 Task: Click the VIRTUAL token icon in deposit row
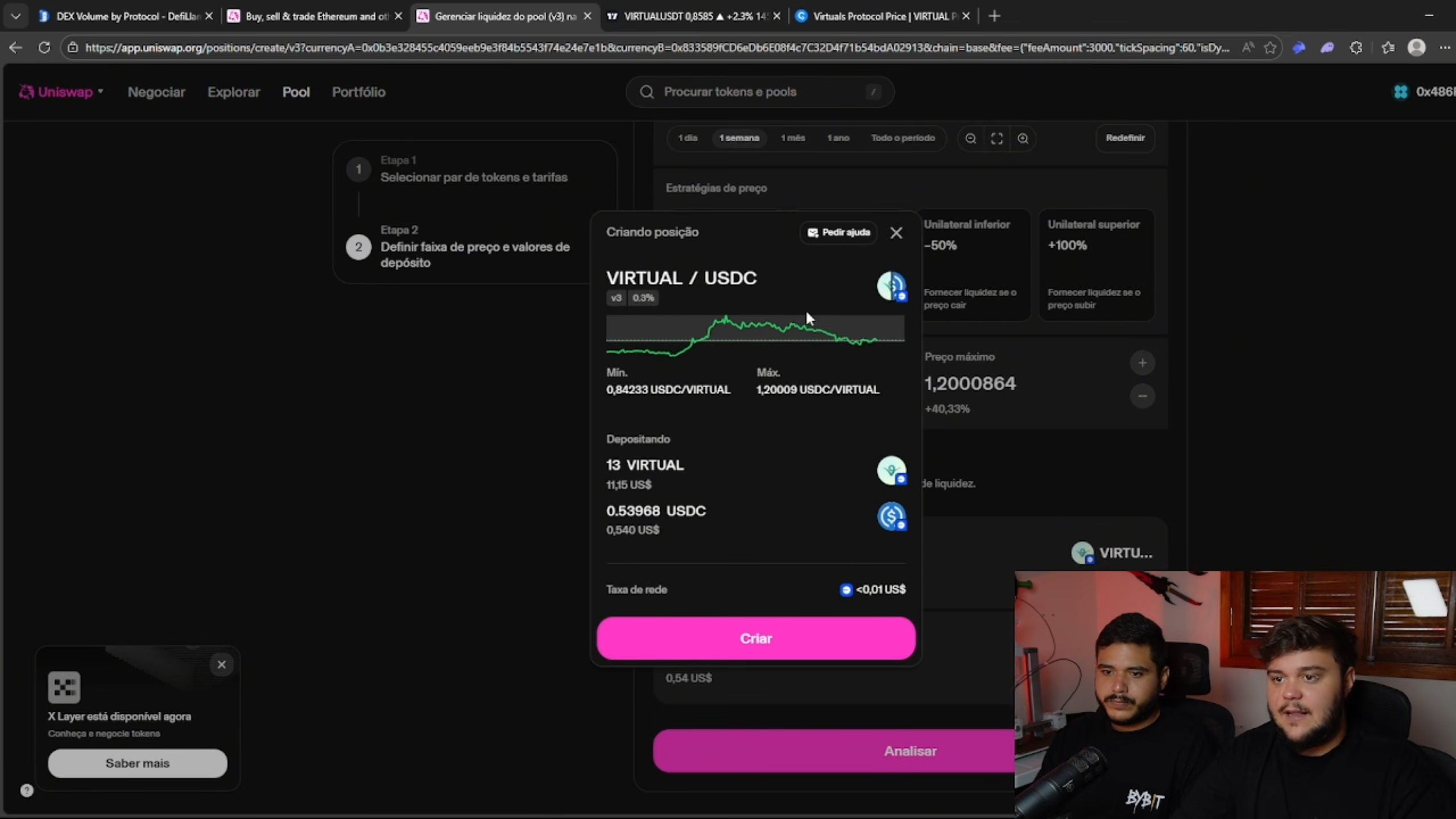coord(892,470)
